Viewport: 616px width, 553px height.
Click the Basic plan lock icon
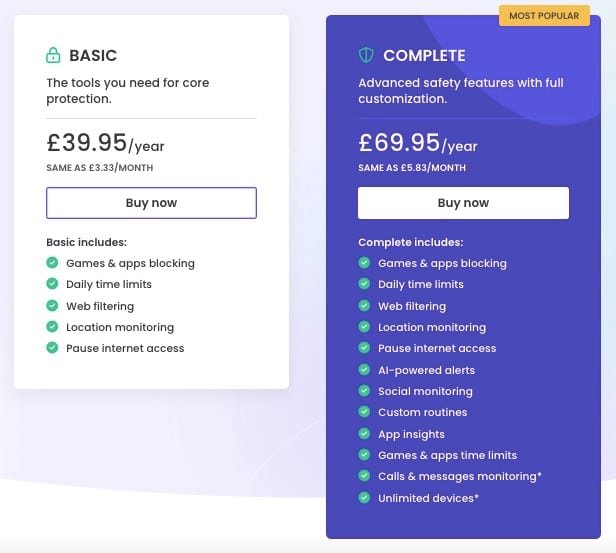coord(53,55)
